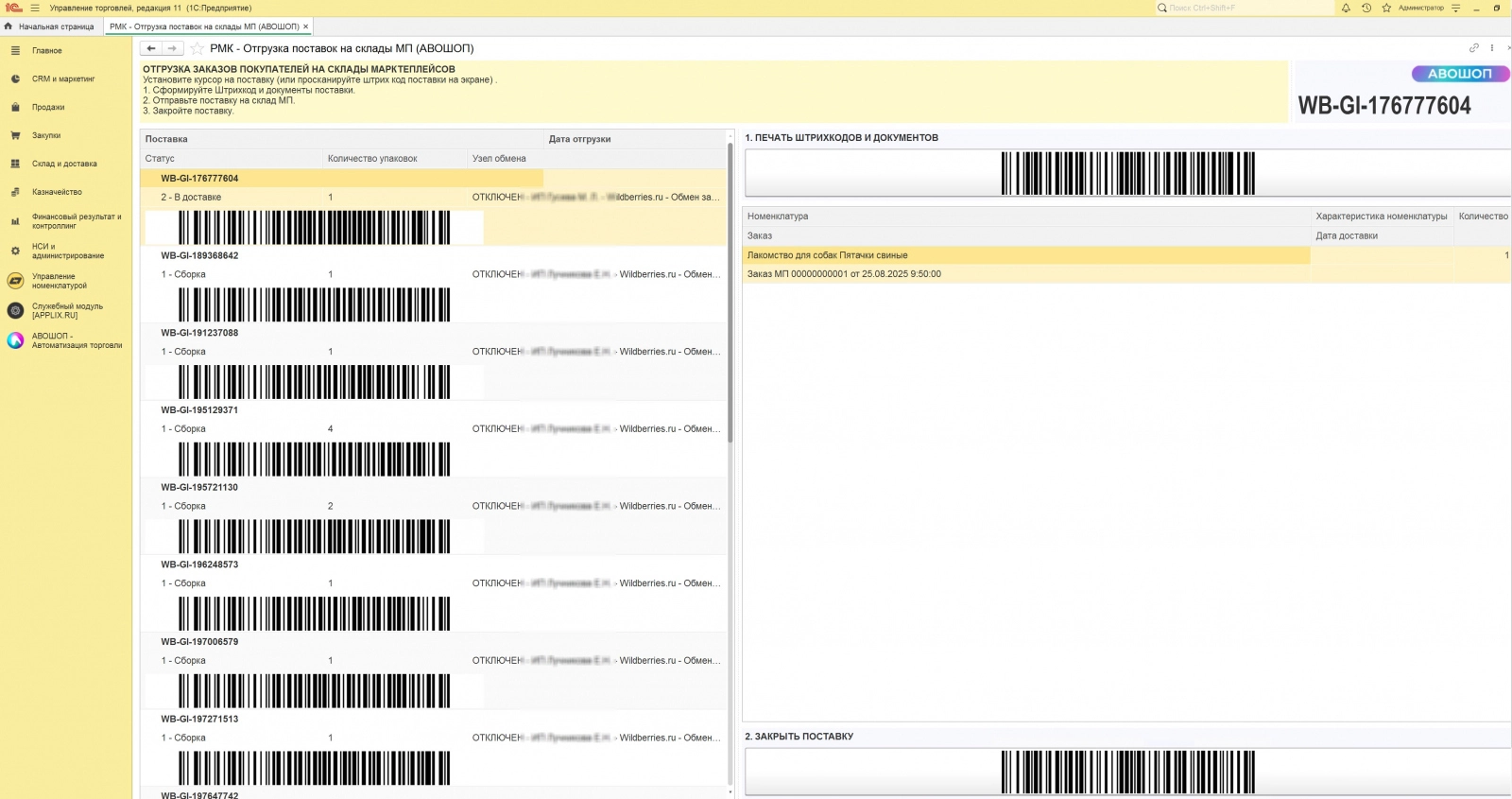
Task: Select supply WB-GI-197271513 in the list
Action: coord(199,720)
